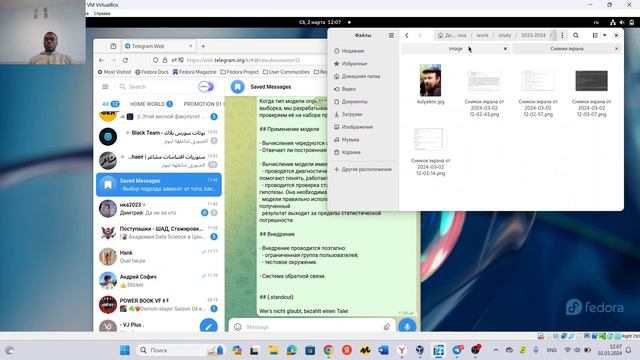Open the User Communities bookmark folder
The image size is (640, 360).
pos(286,72)
